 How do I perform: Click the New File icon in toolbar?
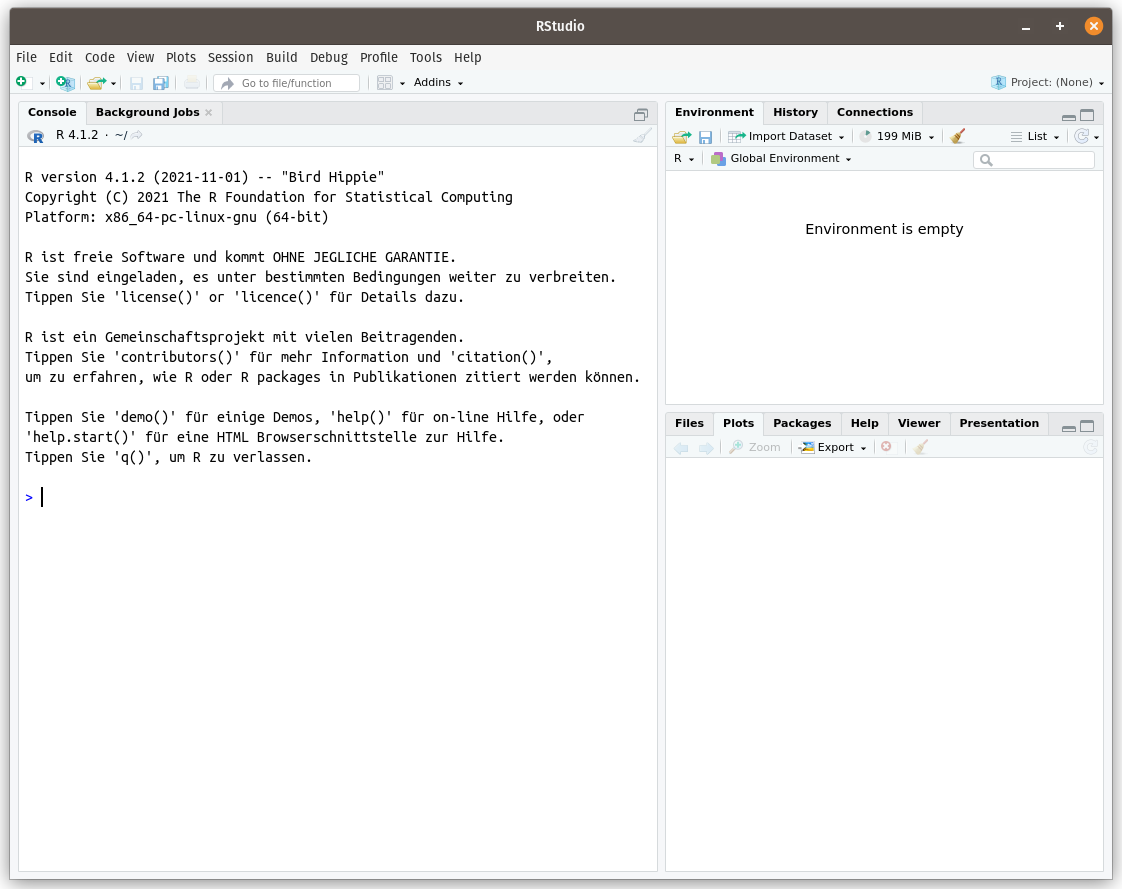point(22,83)
